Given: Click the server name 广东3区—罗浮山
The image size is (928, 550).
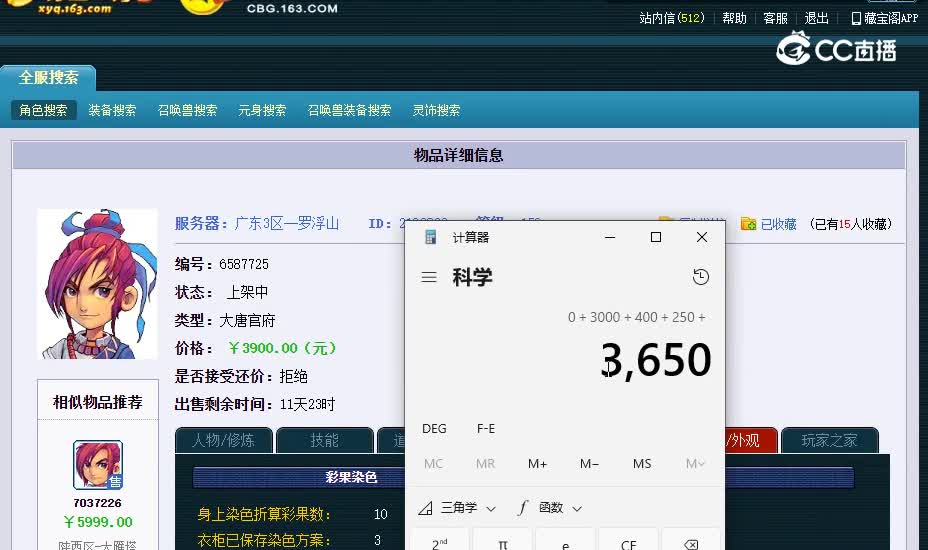Looking at the screenshot, I should tap(286, 224).
